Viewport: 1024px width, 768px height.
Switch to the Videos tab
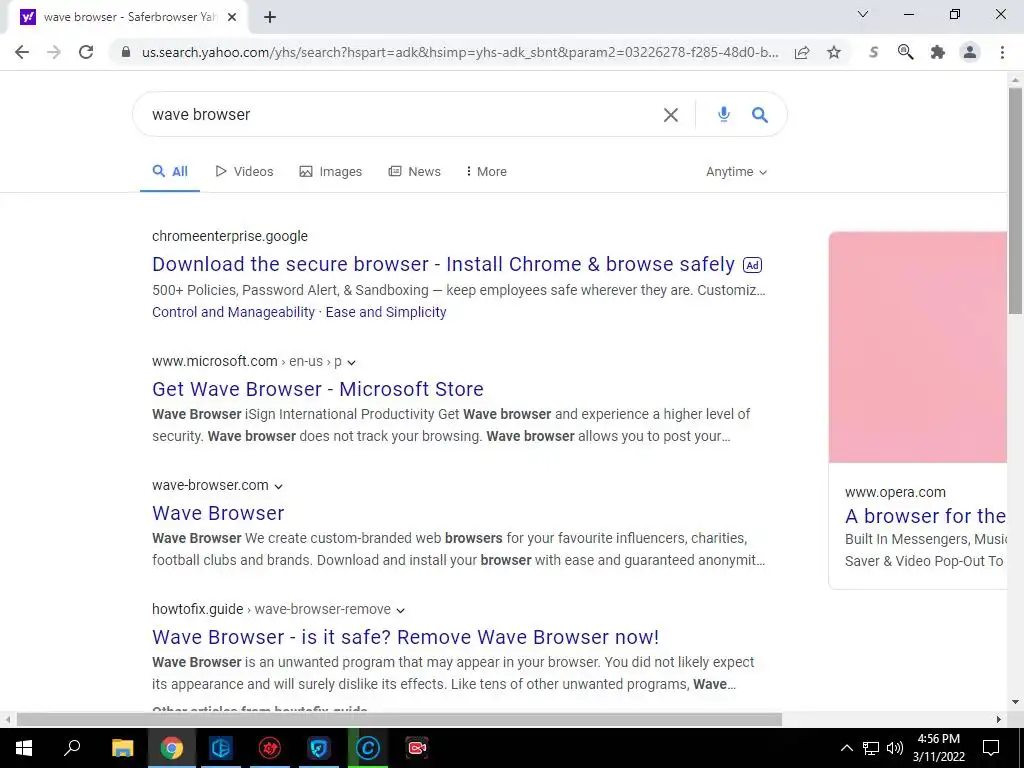click(244, 172)
